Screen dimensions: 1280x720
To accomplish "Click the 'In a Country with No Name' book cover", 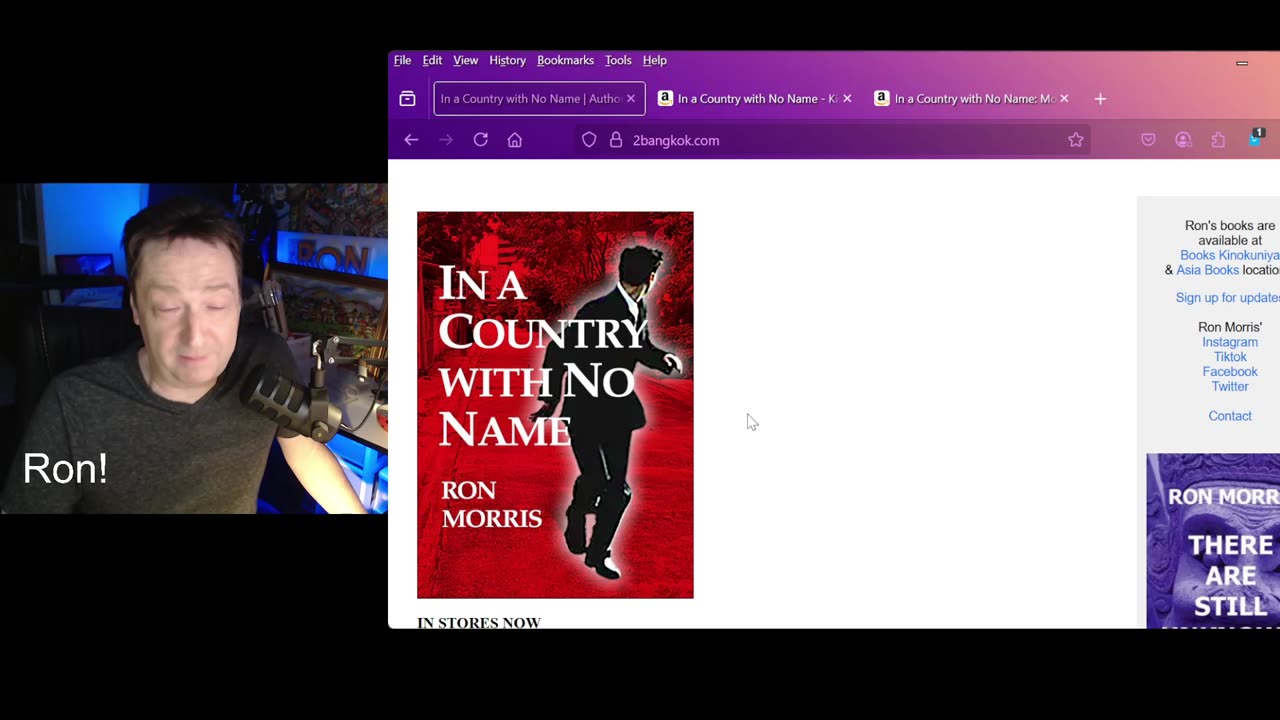I will click(x=555, y=405).
